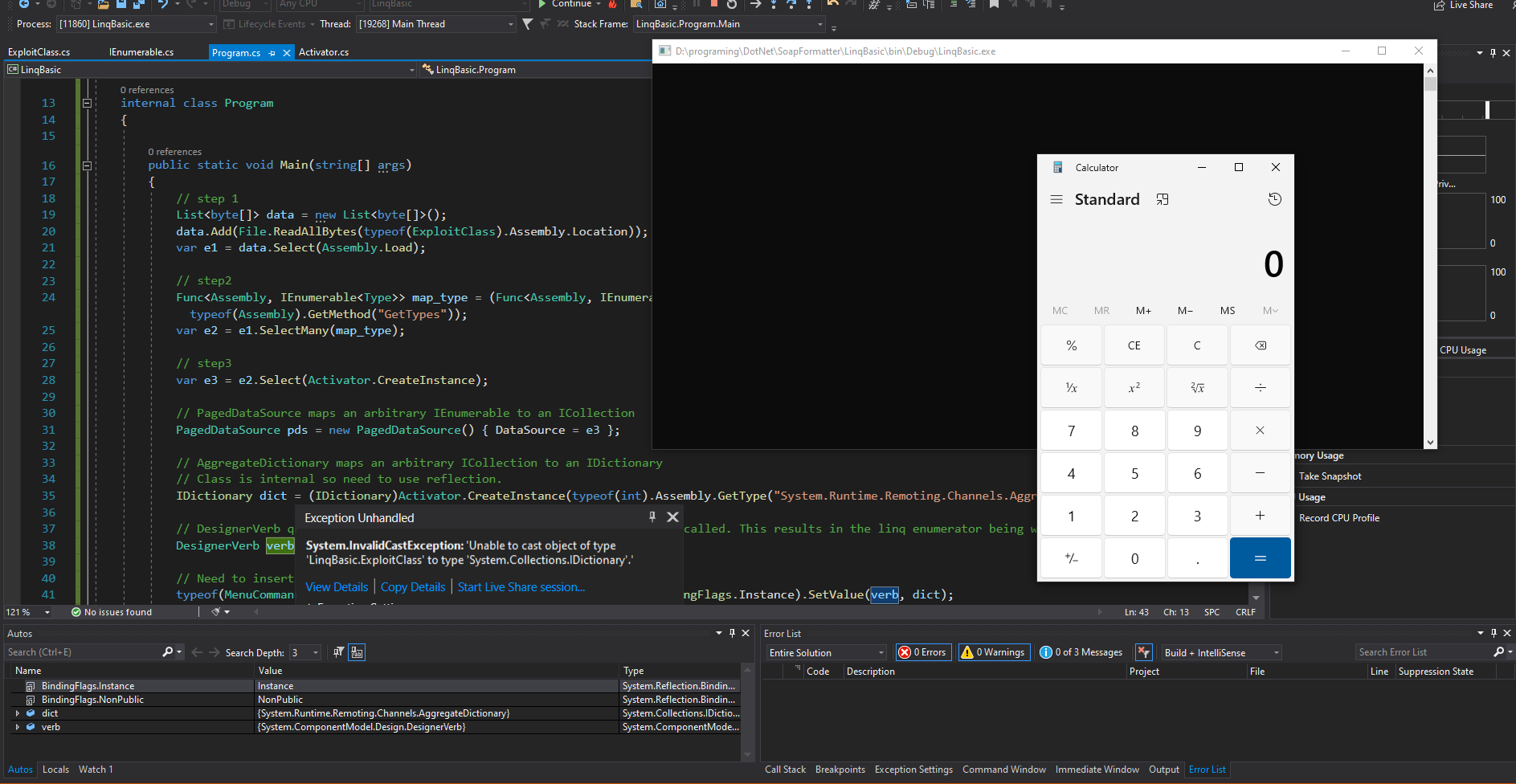
Task: Click the Calculator plus/minus sign key
Action: [x=1071, y=558]
